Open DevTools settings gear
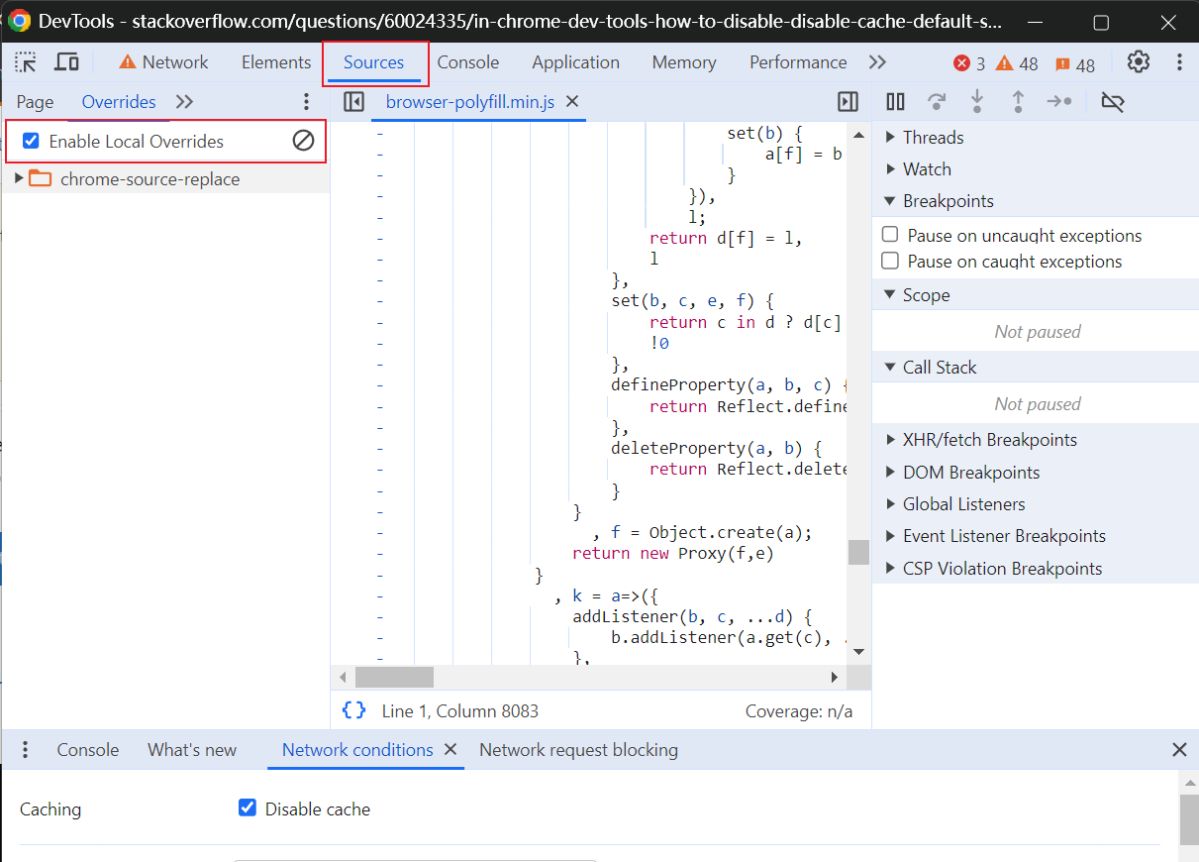Image resolution: width=1199 pixels, height=862 pixels. pos(1138,62)
